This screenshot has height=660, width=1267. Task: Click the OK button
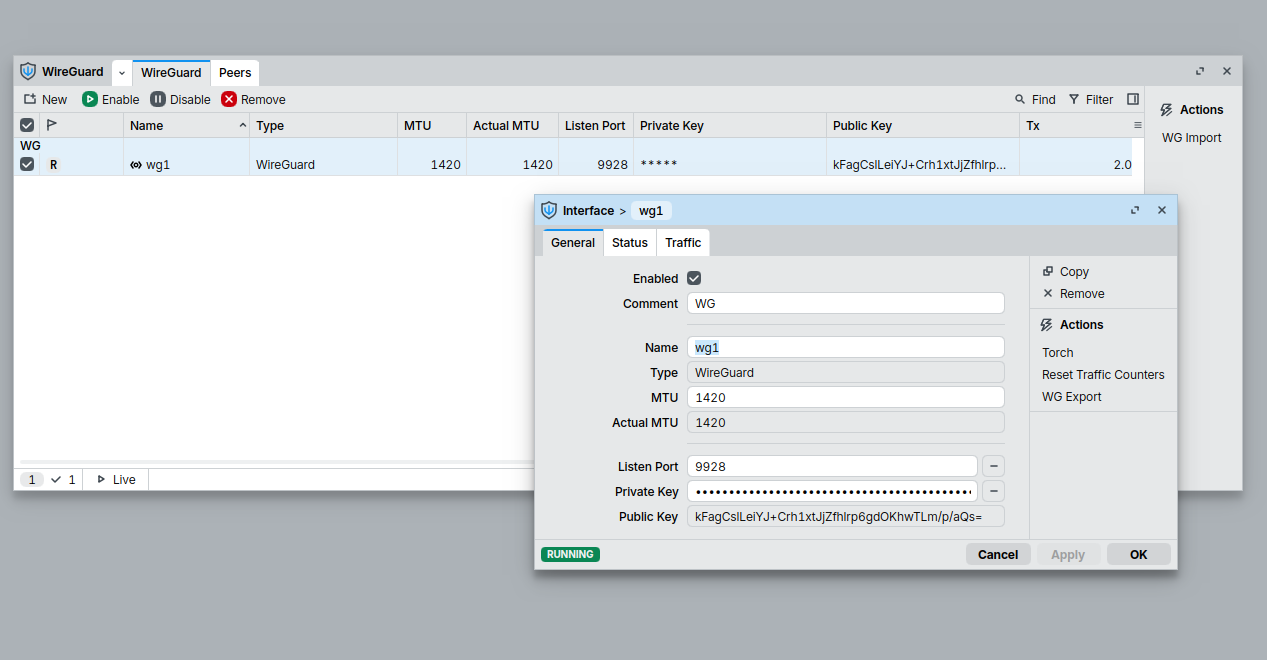[1138, 554]
